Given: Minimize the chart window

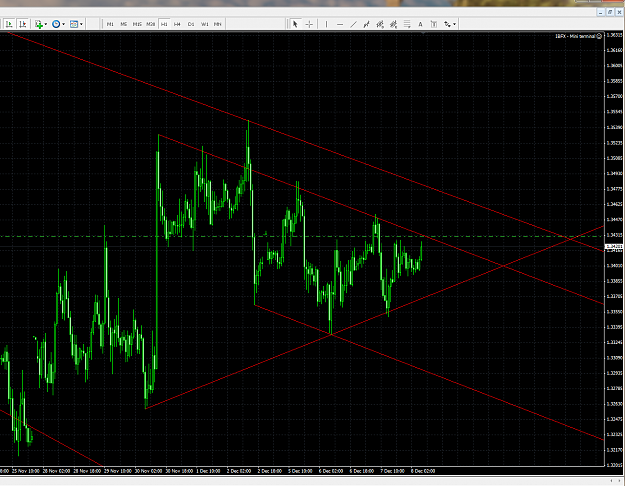Looking at the screenshot, I should pos(601,12).
